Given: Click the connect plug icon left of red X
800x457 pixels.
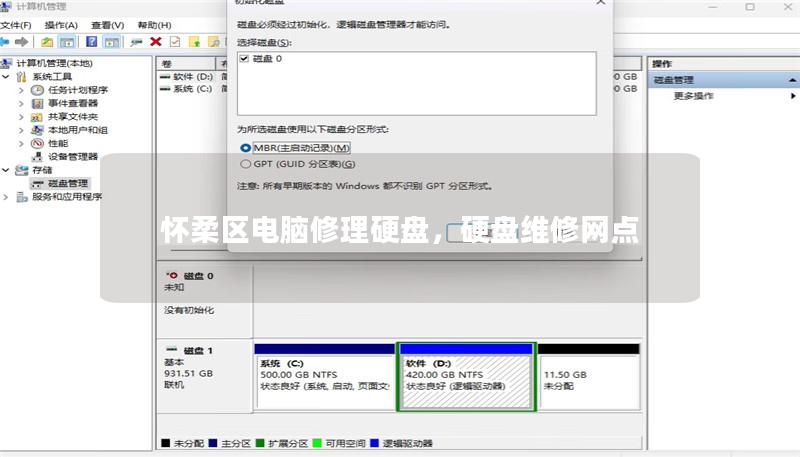Looking at the screenshot, I should coord(136,42).
